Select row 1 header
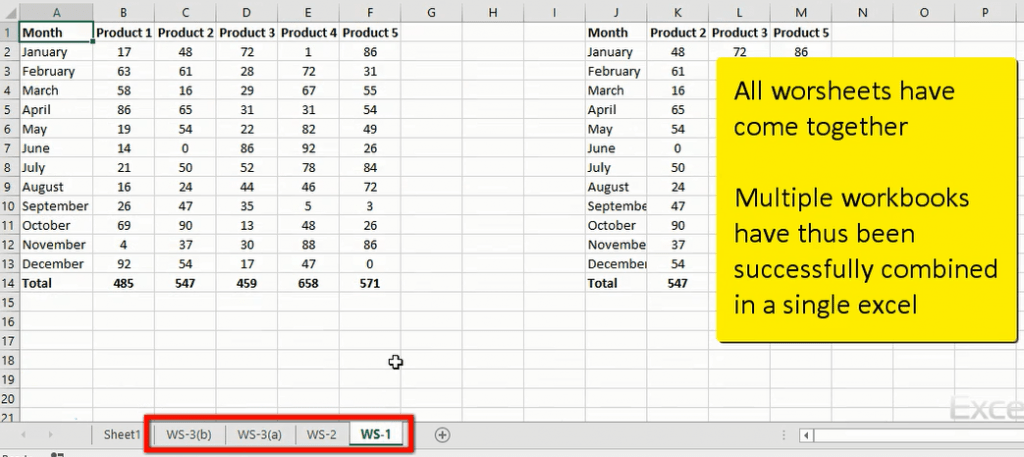This screenshot has height=457, width=1024. tap(9, 33)
